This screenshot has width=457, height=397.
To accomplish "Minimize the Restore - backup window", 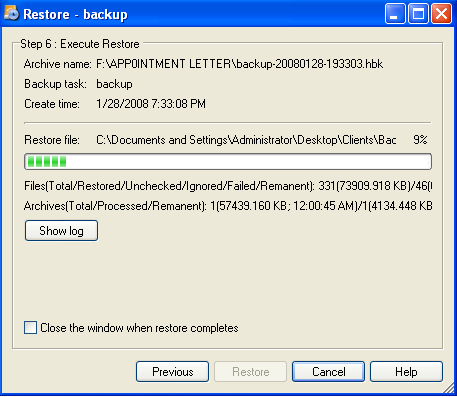I will (x=395, y=14).
